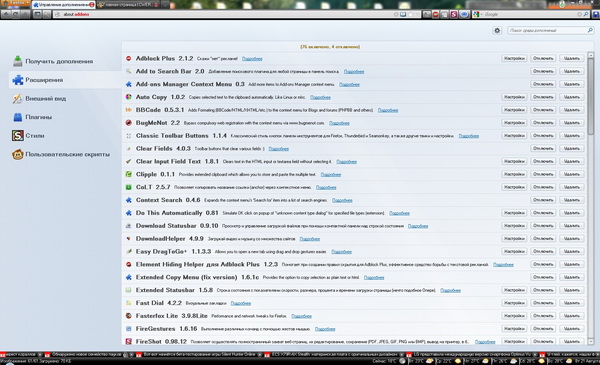This screenshot has height=365, width=600.
Task: Click Отключить for Clear Fields
Action: click(543, 148)
